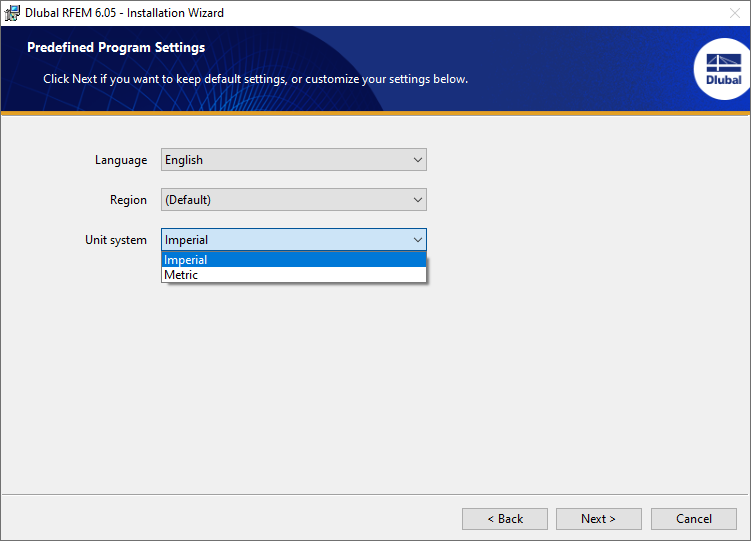Close the Installation Wizard window

click(x=735, y=13)
